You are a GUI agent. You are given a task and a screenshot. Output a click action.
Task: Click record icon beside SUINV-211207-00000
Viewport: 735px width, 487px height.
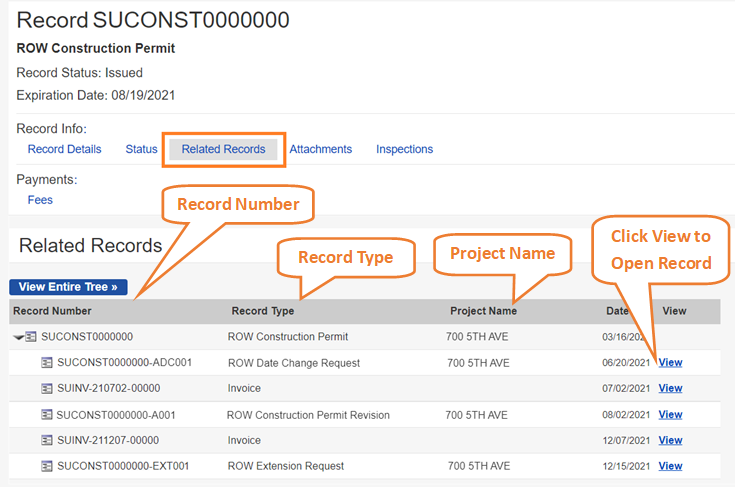click(x=47, y=440)
